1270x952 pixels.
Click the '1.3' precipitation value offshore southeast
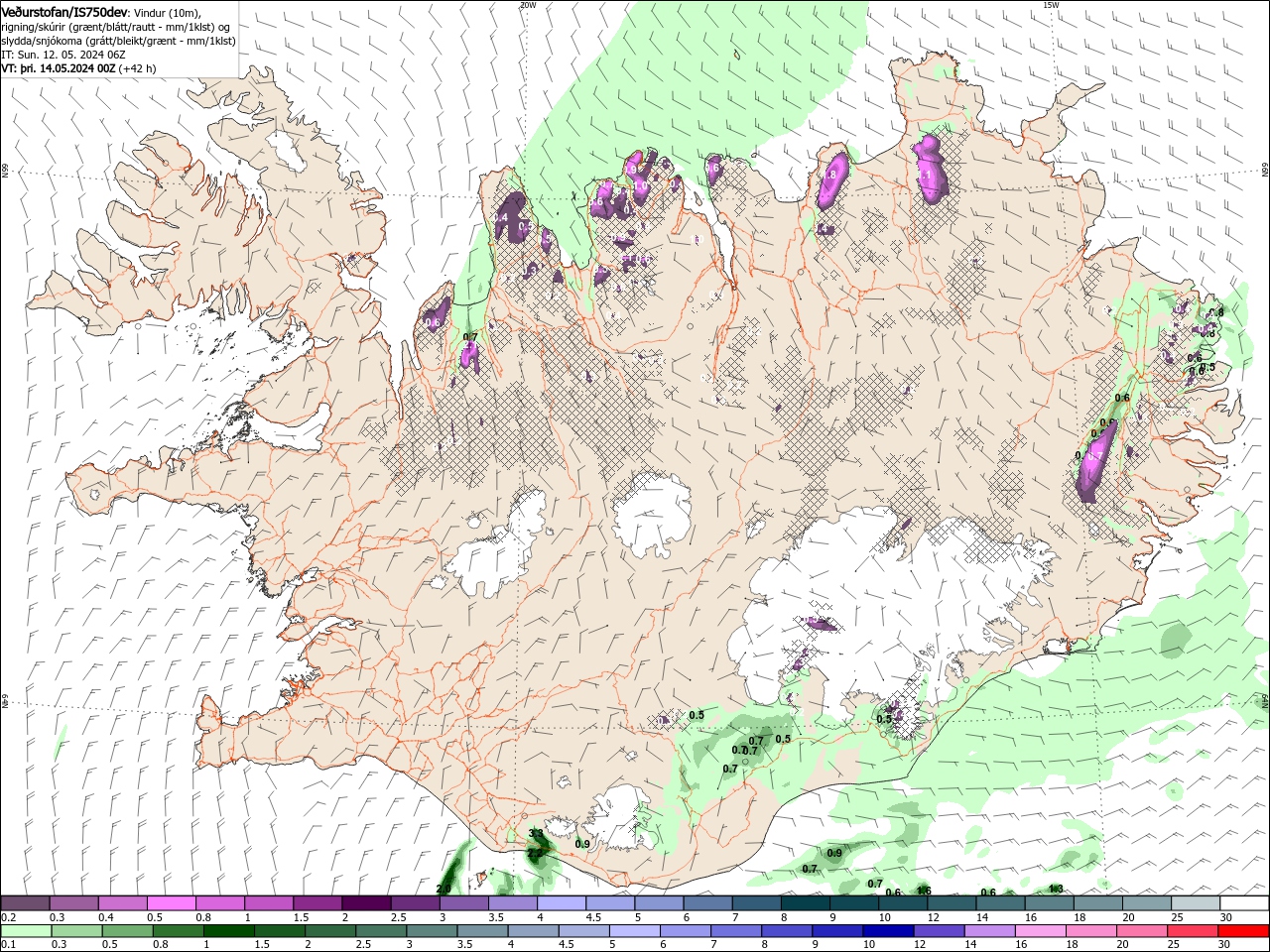[1056, 889]
